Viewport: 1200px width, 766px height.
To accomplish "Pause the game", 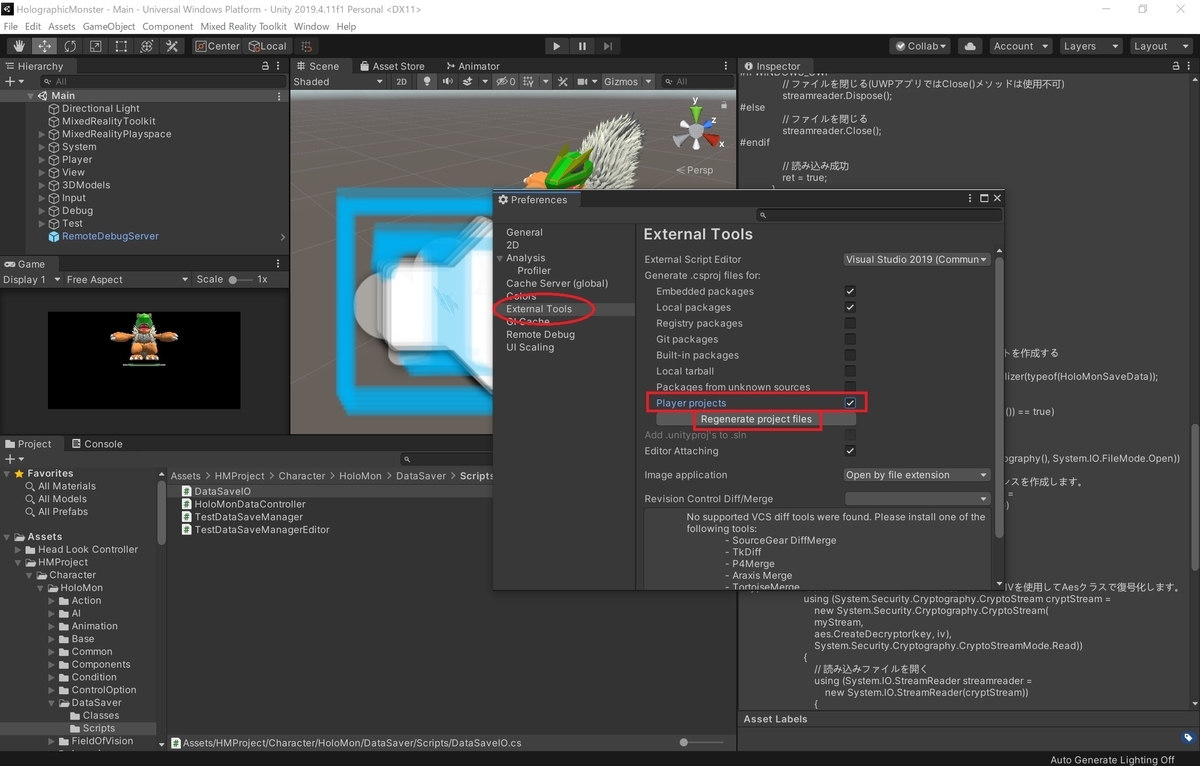I will tap(582, 46).
